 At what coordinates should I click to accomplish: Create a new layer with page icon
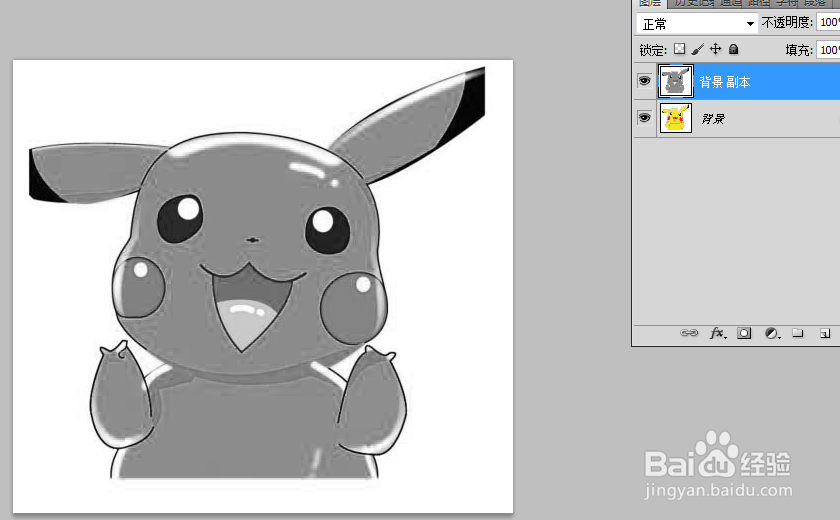click(825, 334)
